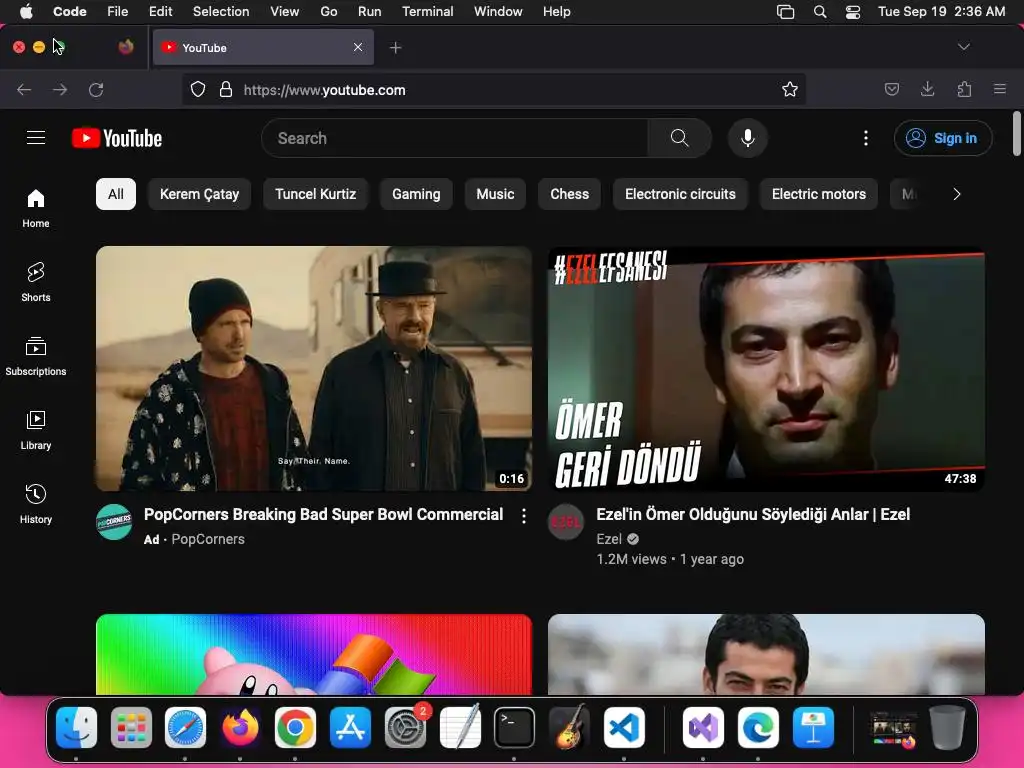1024x768 pixels.
Task: Open the Go menu
Action: (328, 12)
